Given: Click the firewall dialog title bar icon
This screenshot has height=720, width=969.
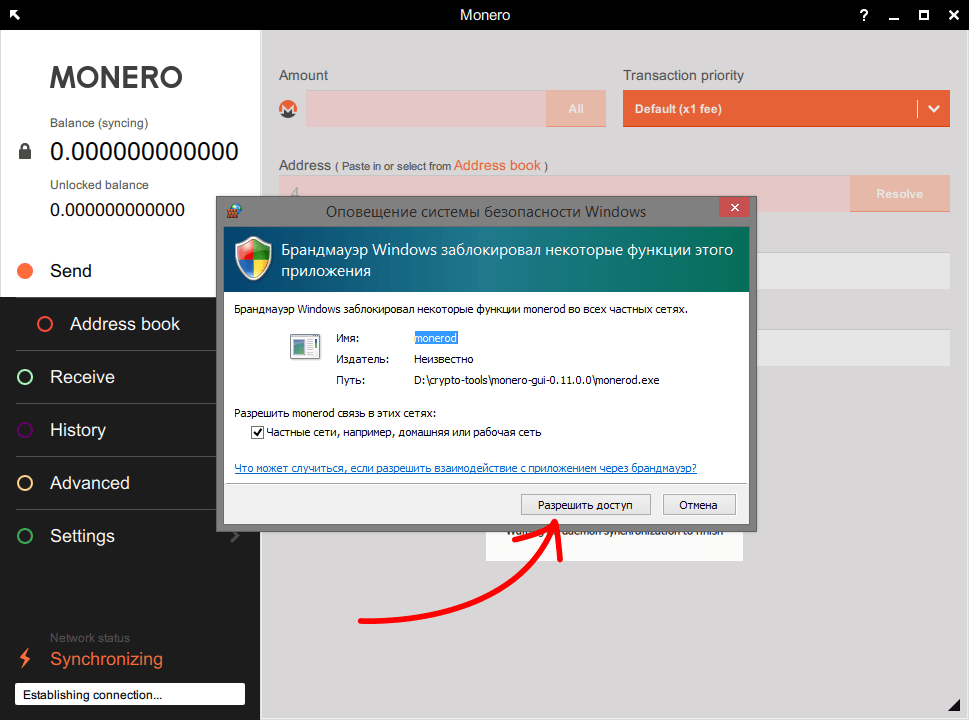Looking at the screenshot, I should click(x=234, y=211).
